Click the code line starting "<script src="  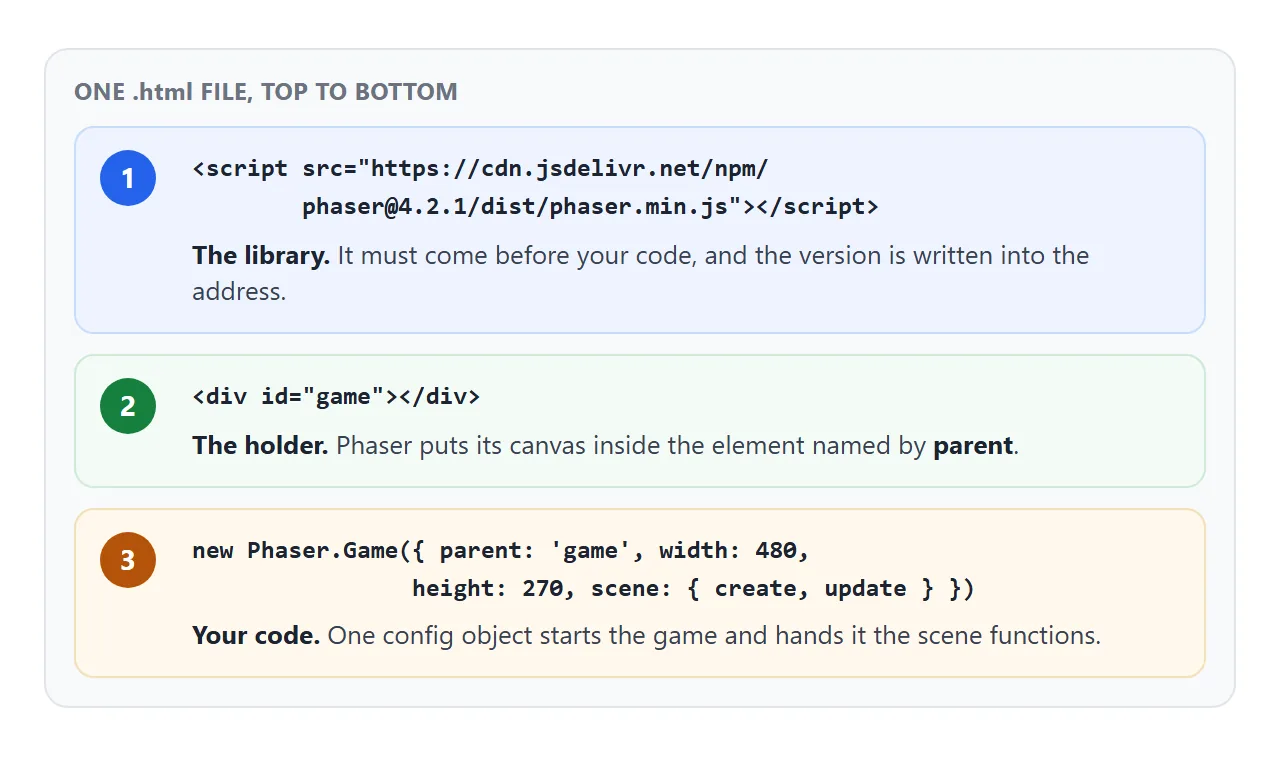(x=480, y=168)
